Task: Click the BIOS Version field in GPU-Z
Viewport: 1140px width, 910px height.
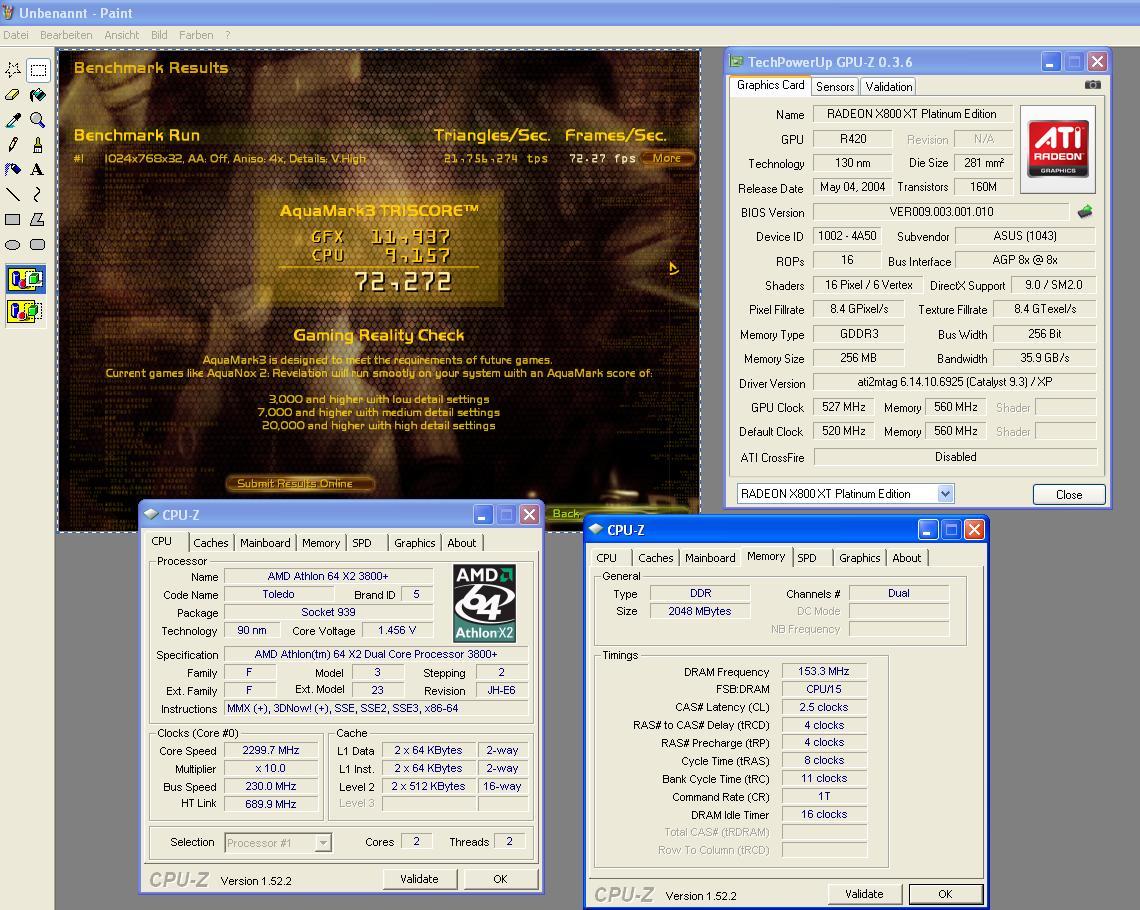Action: click(x=941, y=212)
